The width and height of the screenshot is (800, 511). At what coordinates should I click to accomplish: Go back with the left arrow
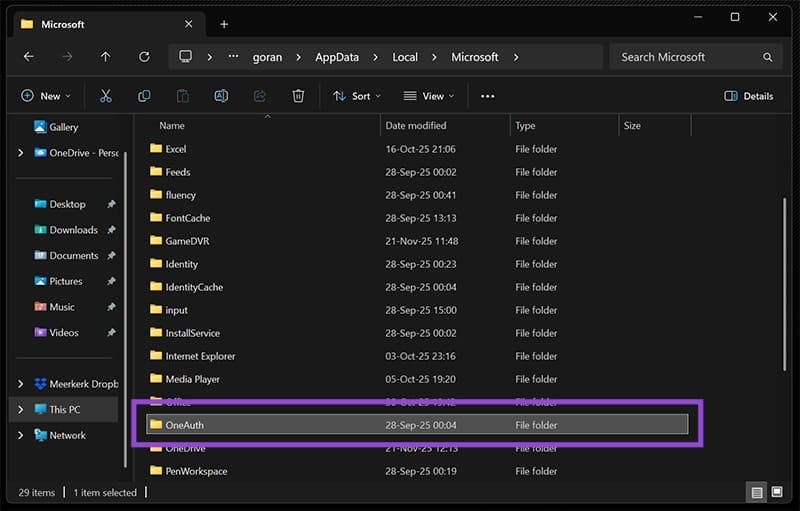[x=29, y=57]
